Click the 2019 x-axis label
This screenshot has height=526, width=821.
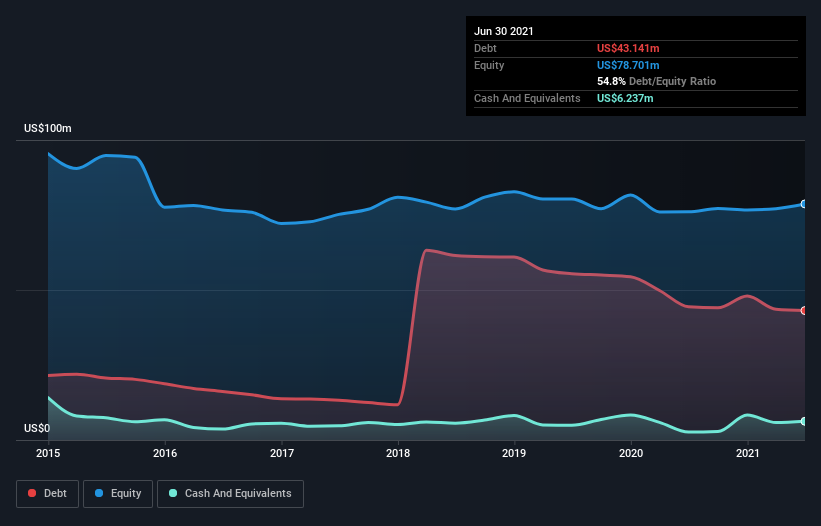tap(514, 453)
